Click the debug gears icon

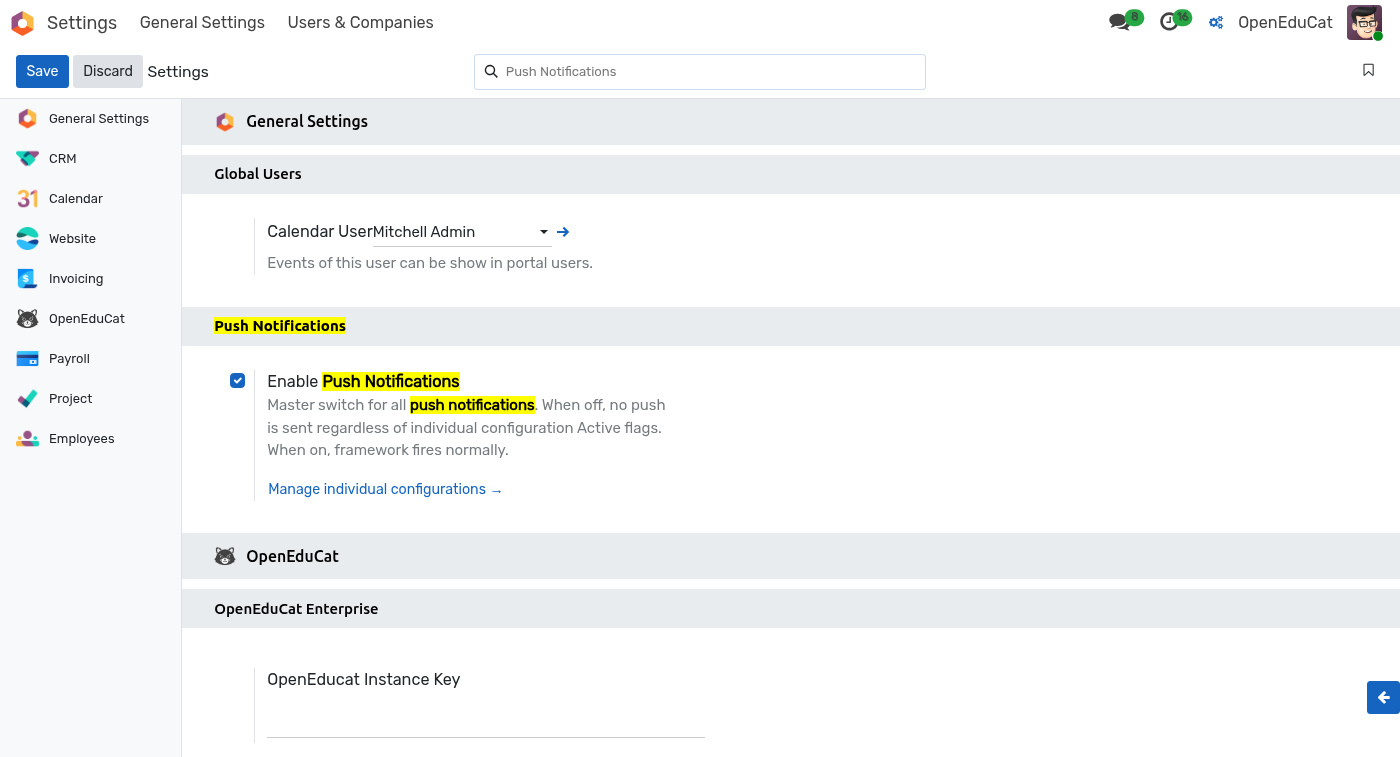[x=1216, y=23]
